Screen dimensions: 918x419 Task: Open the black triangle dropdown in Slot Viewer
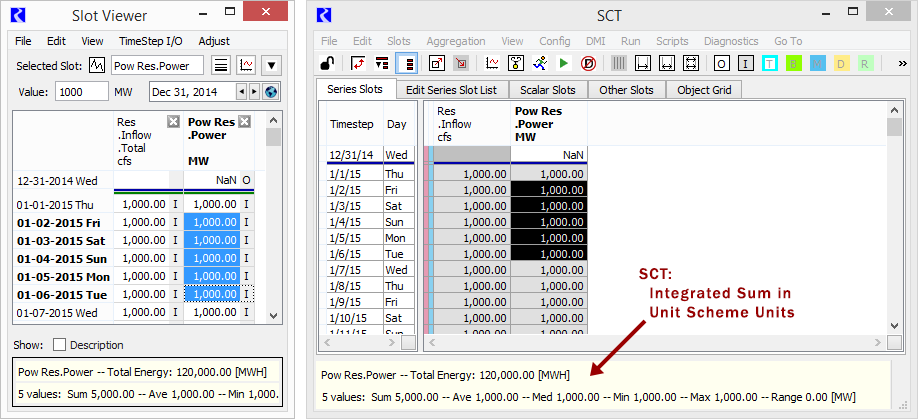(271, 66)
